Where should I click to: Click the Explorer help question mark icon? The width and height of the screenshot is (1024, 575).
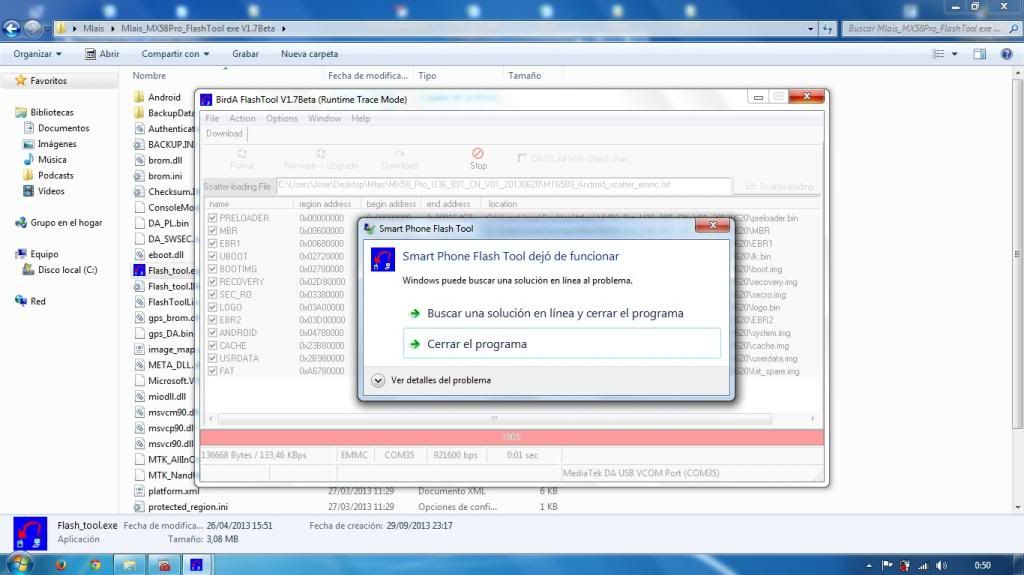point(1007,54)
